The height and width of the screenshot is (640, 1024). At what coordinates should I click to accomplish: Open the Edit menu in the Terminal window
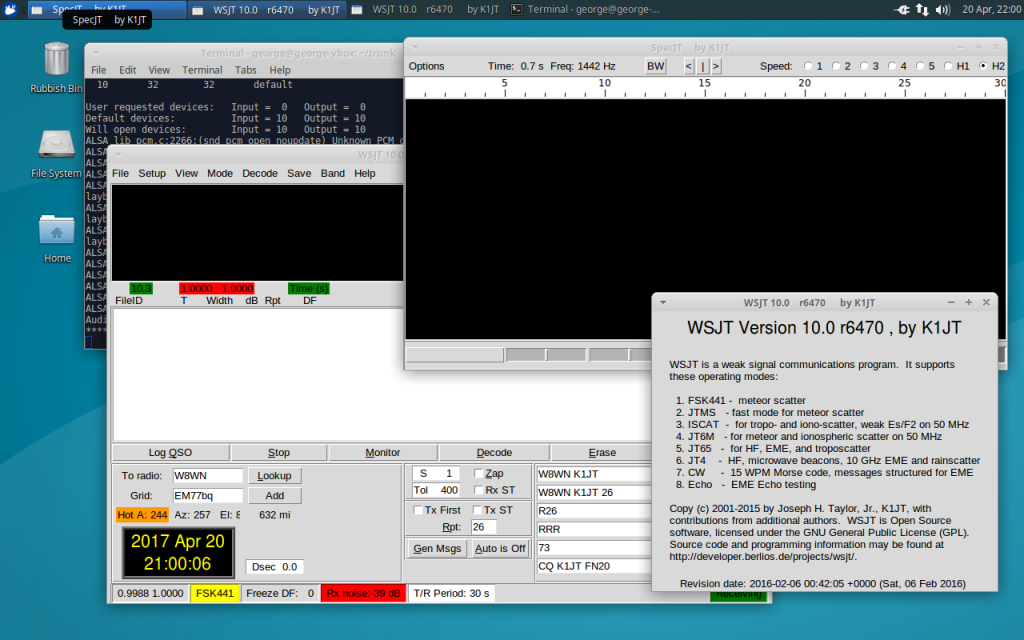click(x=127, y=70)
